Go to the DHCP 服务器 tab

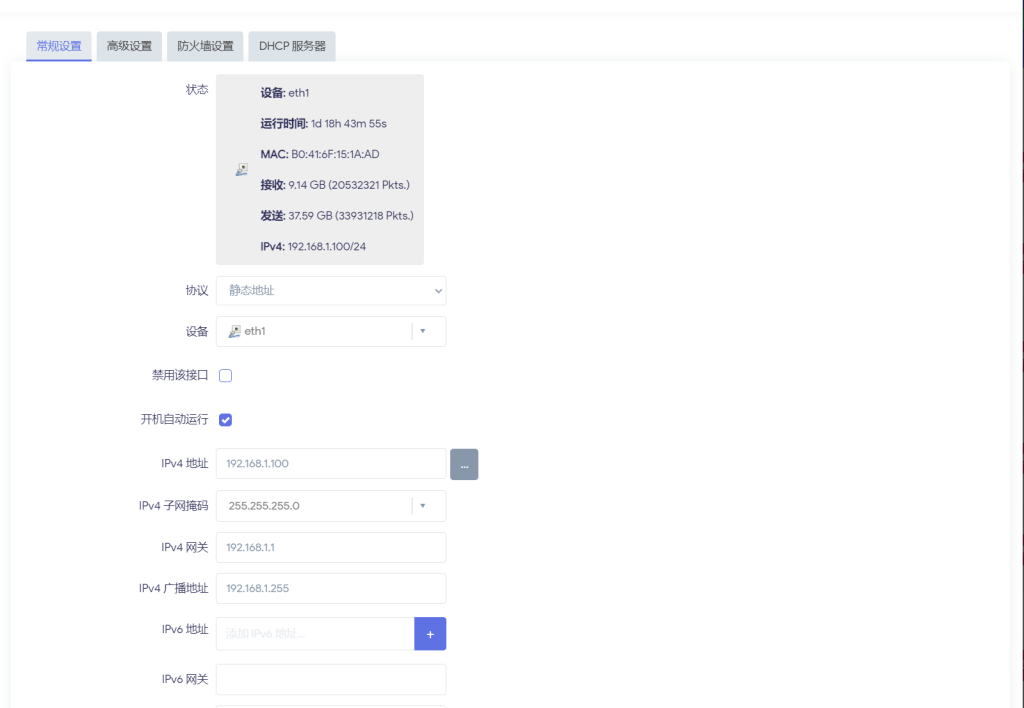[x=292, y=46]
